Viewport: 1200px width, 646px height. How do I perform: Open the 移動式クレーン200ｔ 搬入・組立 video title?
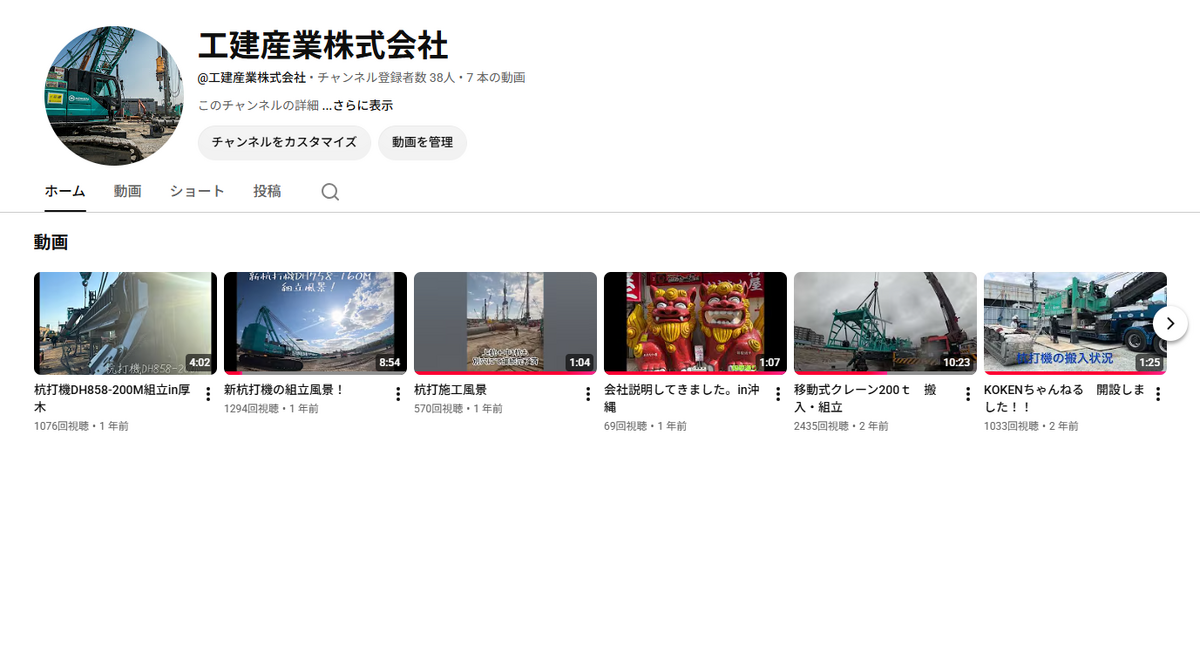[x=865, y=398]
